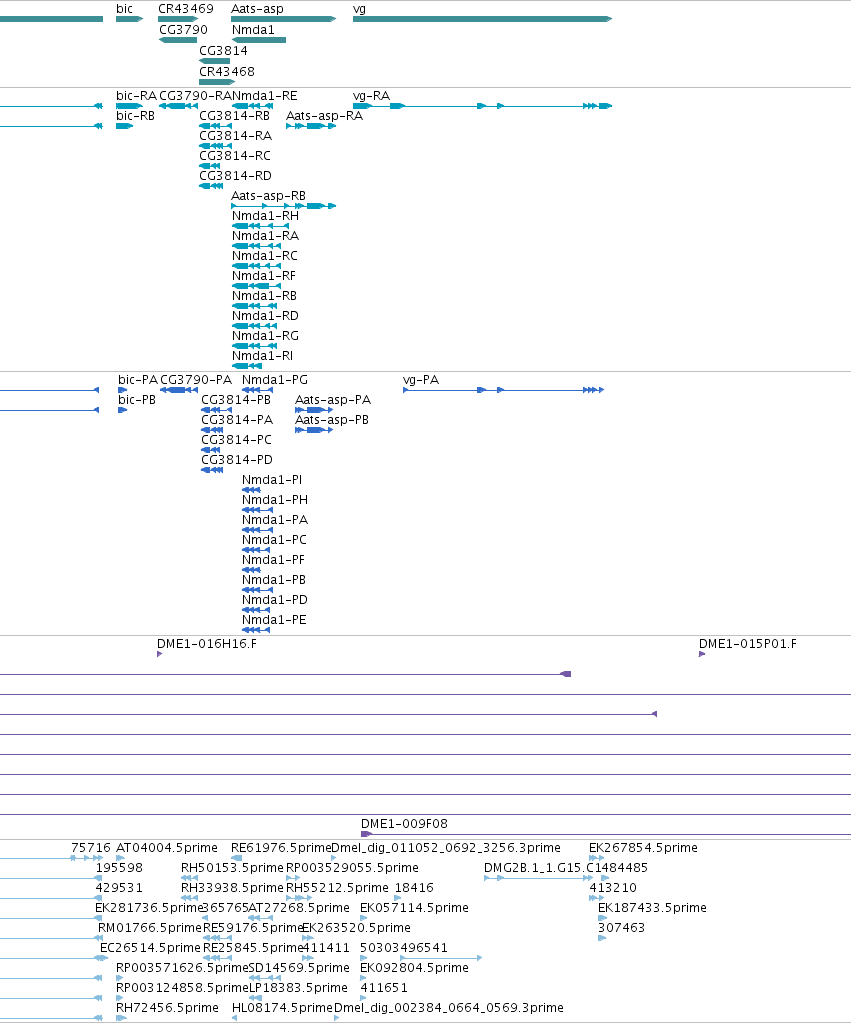Click the 'Nmda1-PG' protein label
This screenshot has width=851, height=1023.
[275, 380]
